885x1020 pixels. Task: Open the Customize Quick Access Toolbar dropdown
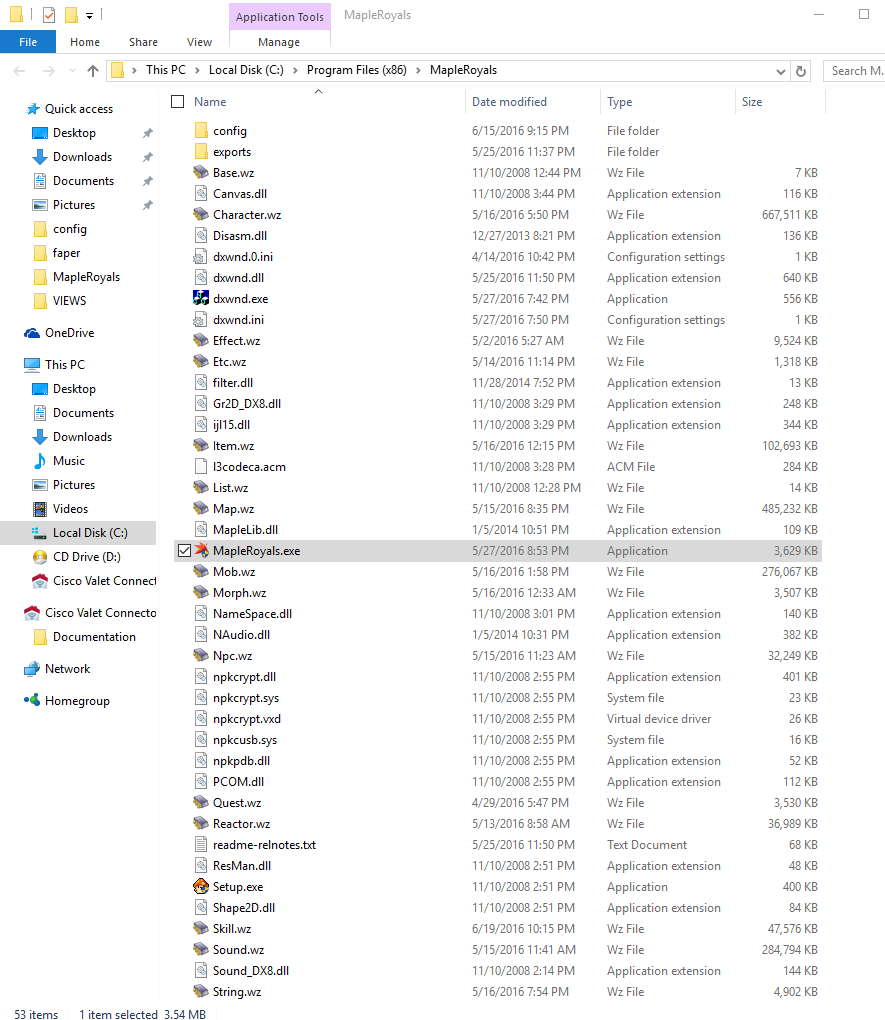click(89, 16)
